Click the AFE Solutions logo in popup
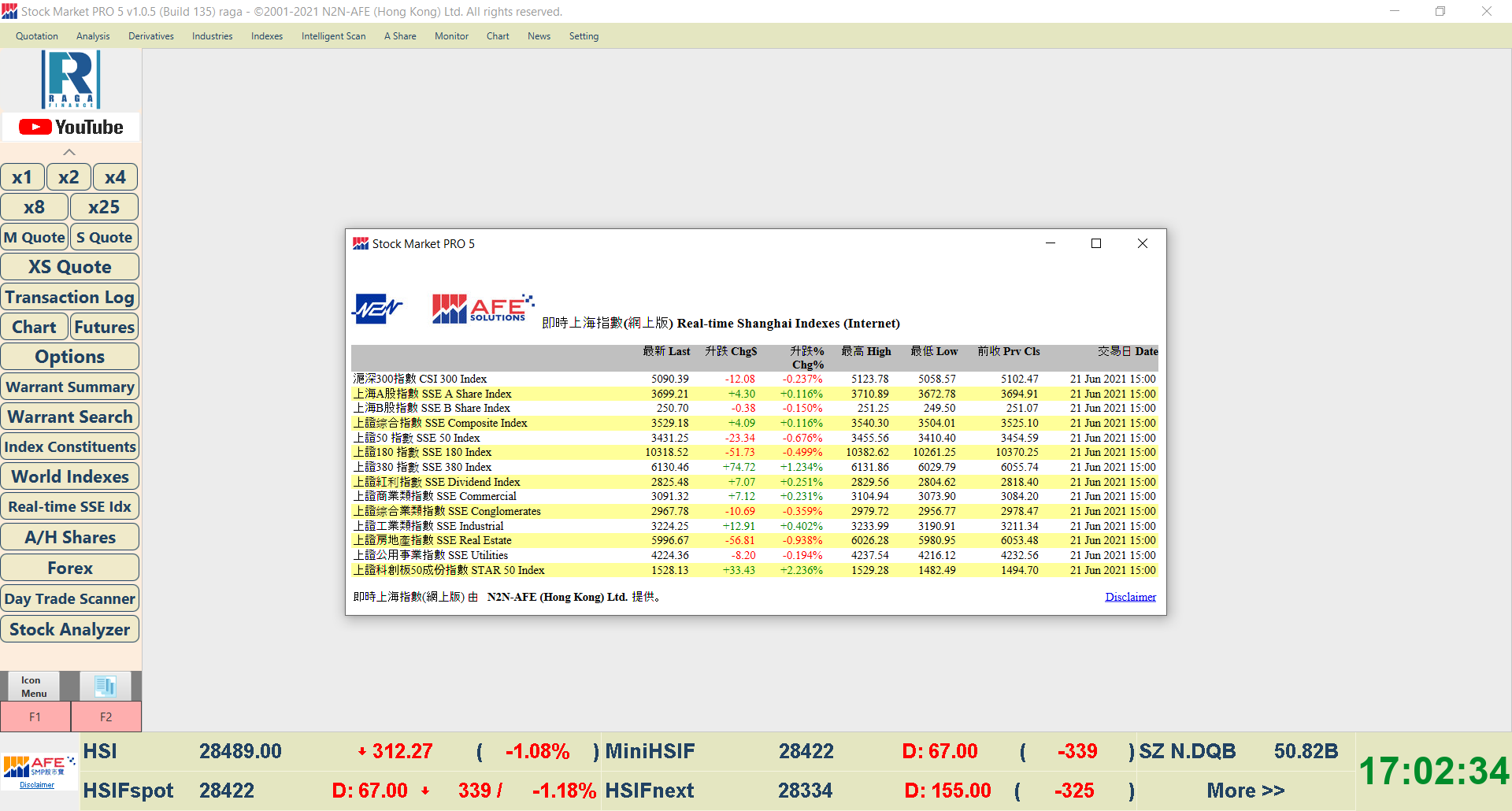Screen dimensions: 1512x811 (x=482, y=309)
